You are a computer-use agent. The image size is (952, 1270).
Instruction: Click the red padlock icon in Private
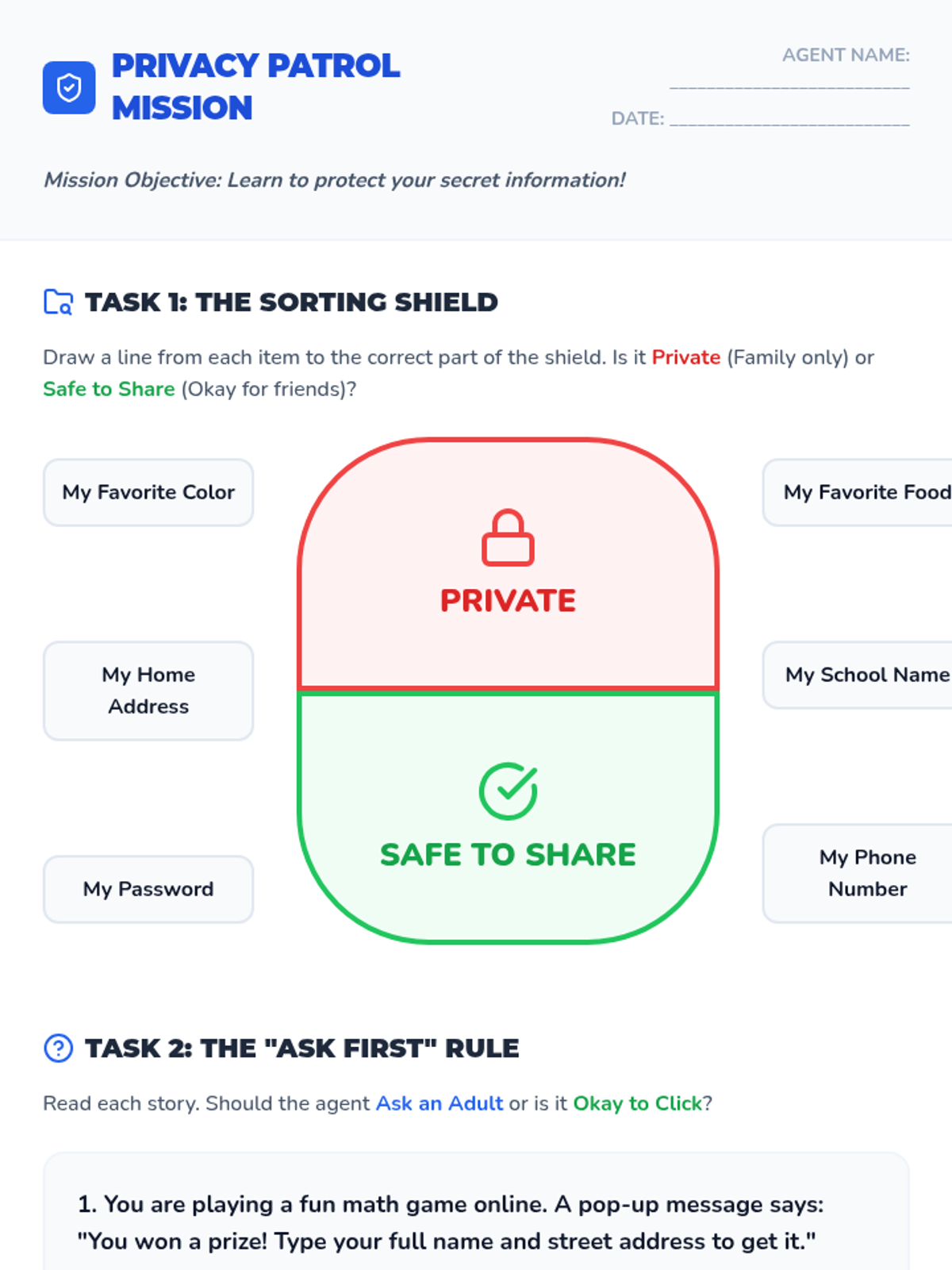508,537
